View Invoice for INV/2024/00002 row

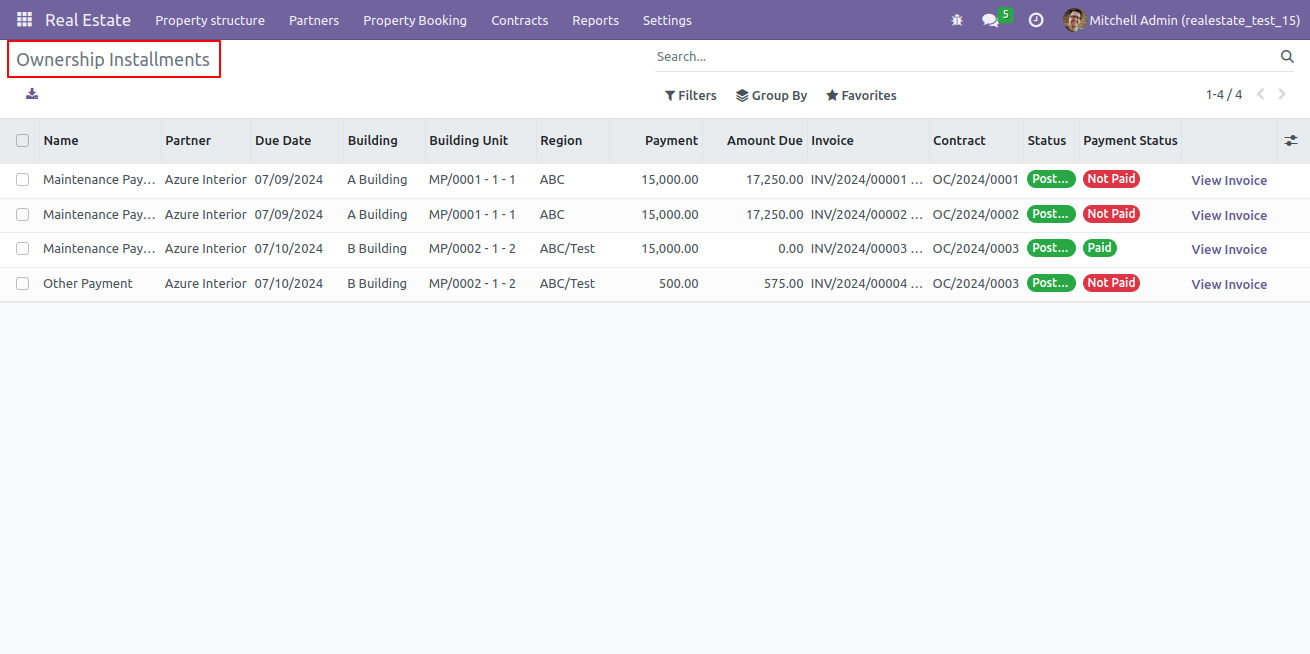pos(1229,216)
